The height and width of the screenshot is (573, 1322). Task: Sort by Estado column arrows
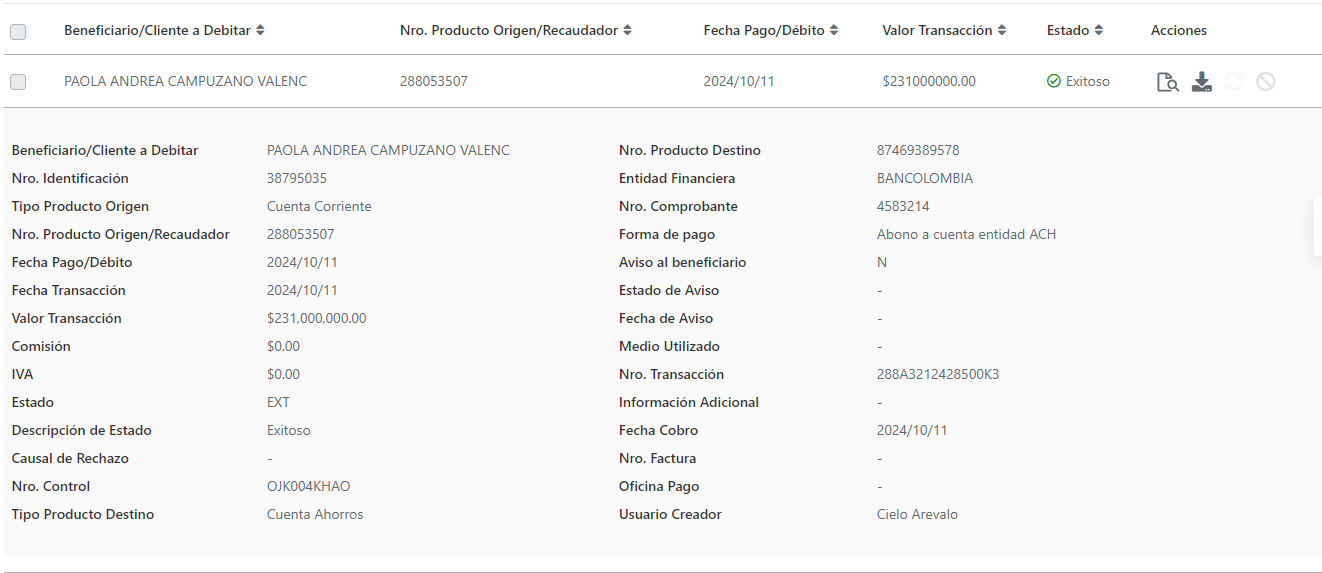coord(1098,31)
